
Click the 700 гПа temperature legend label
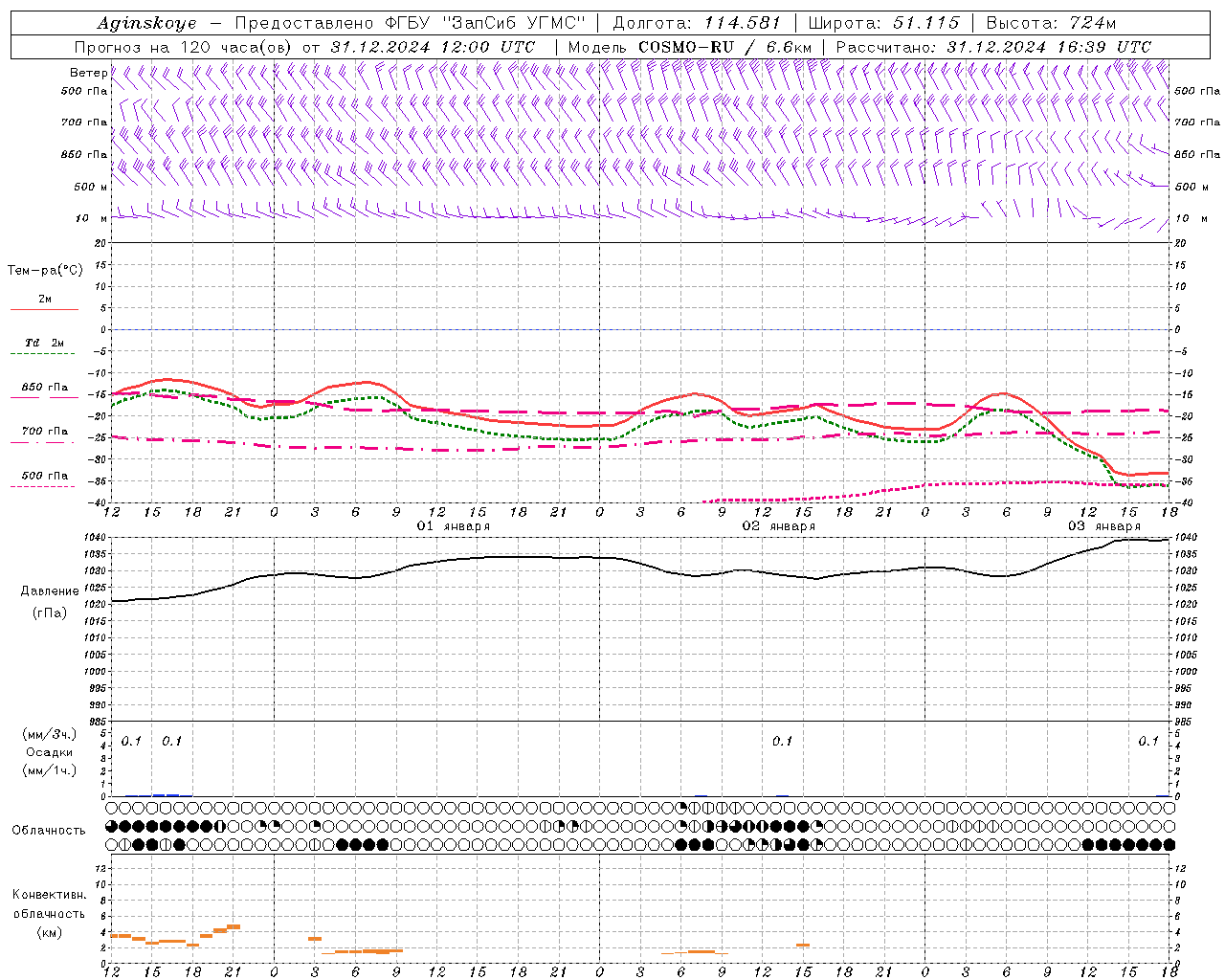click(x=45, y=431)
